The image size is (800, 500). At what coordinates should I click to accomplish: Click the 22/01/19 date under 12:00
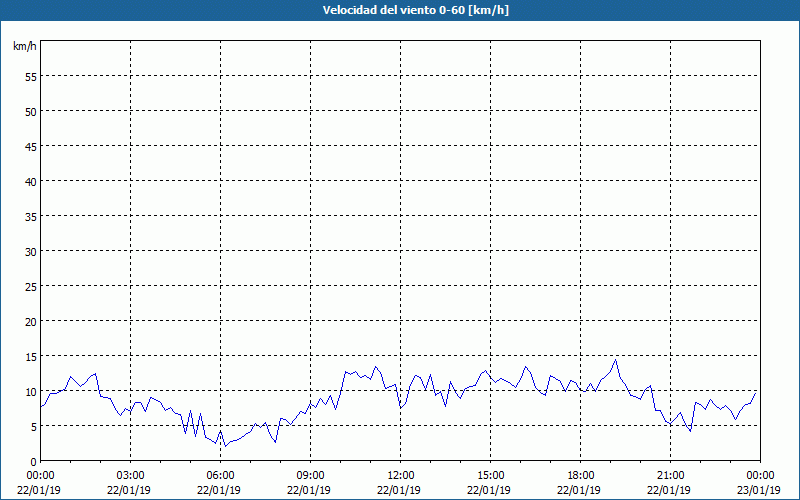pyautogui.click(x=398, y=490)
